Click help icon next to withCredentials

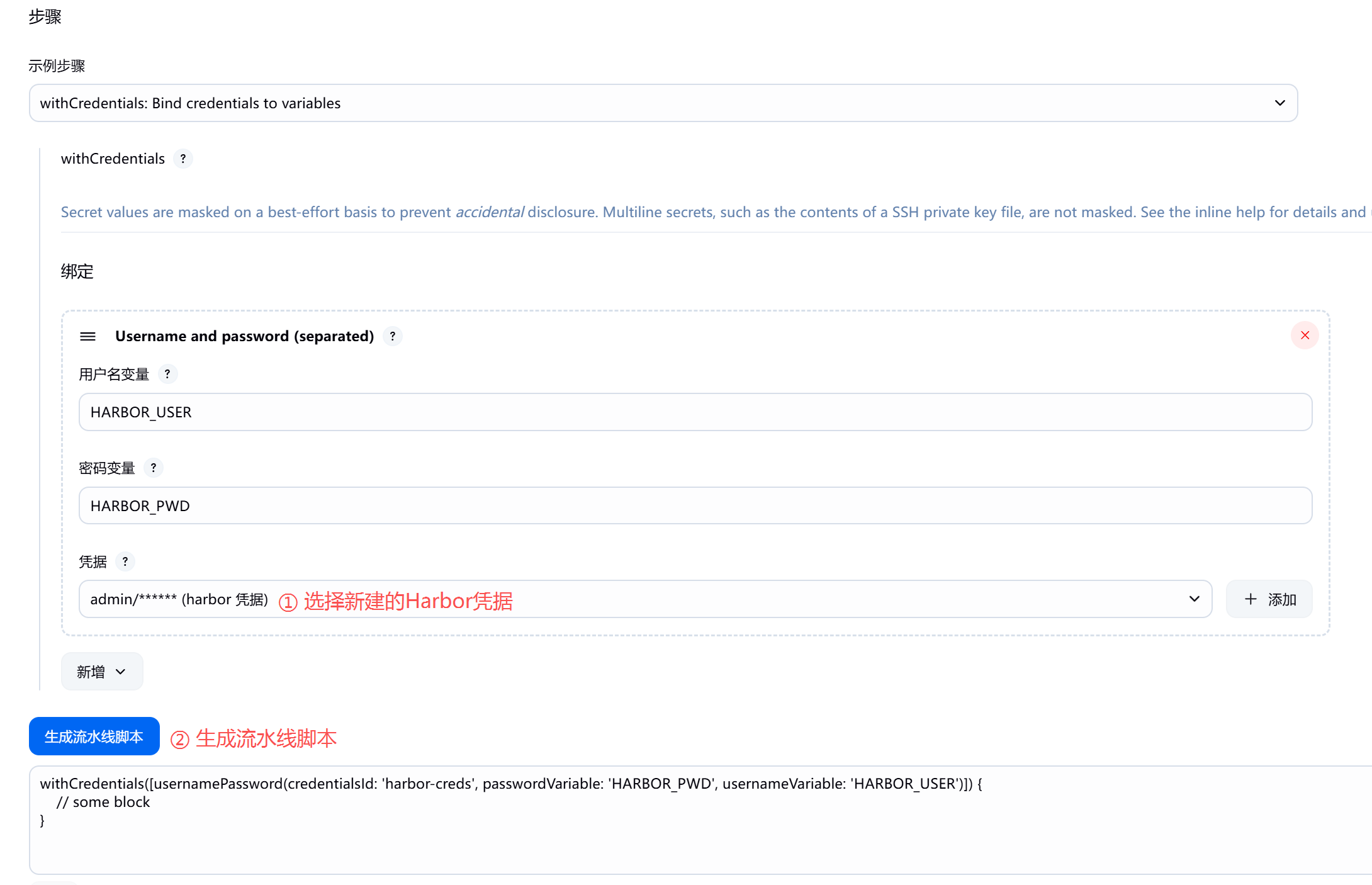click(x=183, y=159)
